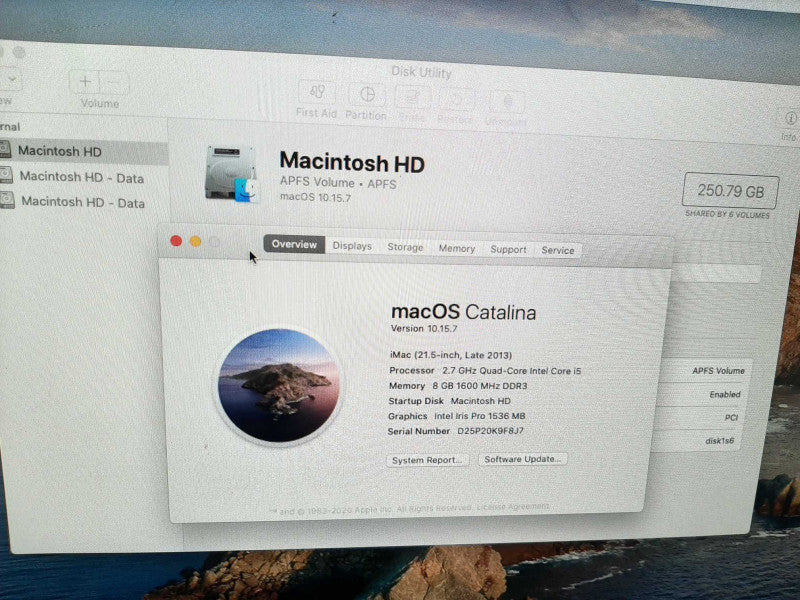Click the PCI value in Disk Utility table
Screen dimensions: 800x600
click(731, 417)
